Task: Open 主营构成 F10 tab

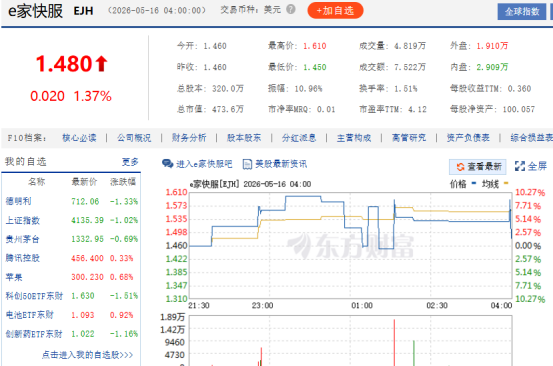Action: tap(354, 138)
